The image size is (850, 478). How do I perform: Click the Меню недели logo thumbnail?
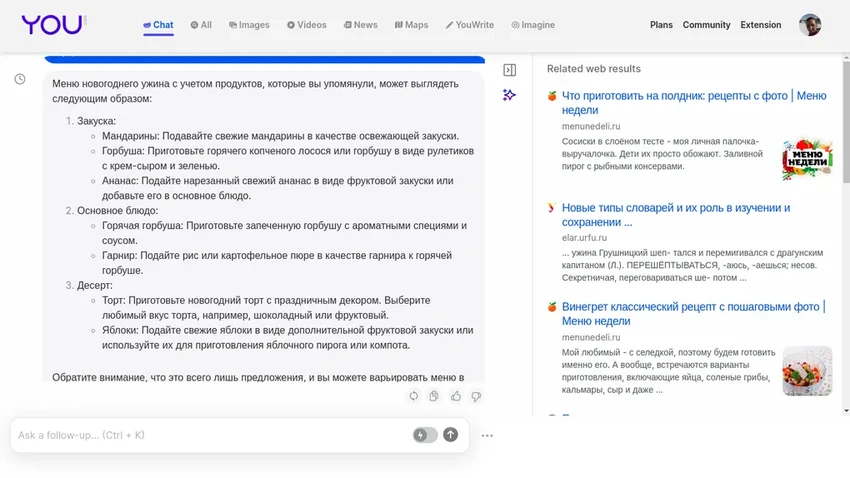coord(807,159)
